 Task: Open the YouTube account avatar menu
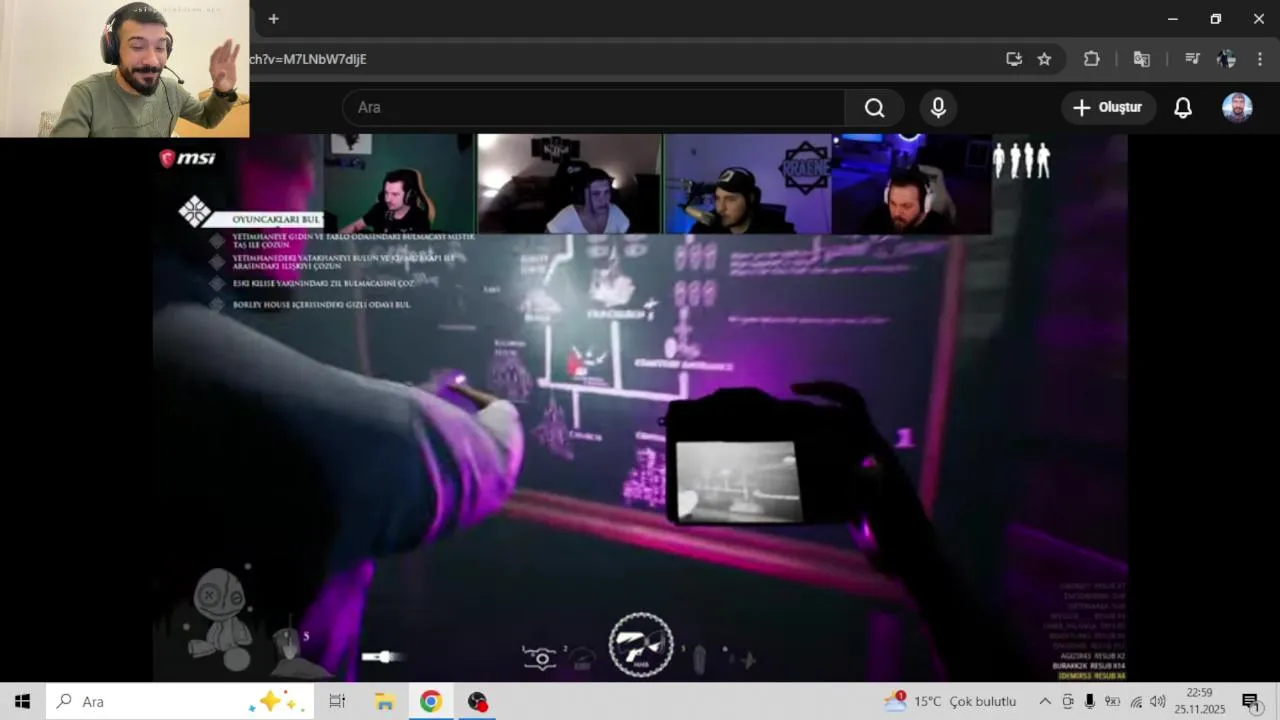tap(1237, 107)
